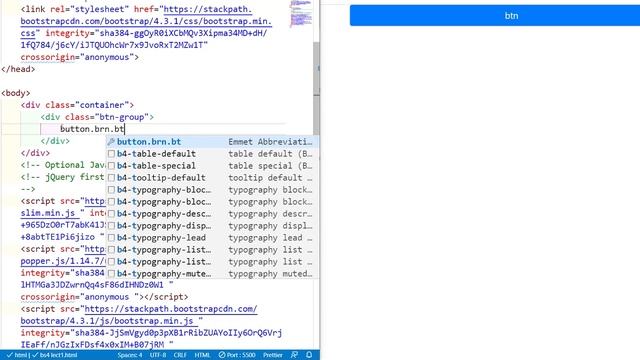Image resolution: width=640 pixels, height=360 pixels.
Task: Click the closing head tag
Action: point(18,69)
